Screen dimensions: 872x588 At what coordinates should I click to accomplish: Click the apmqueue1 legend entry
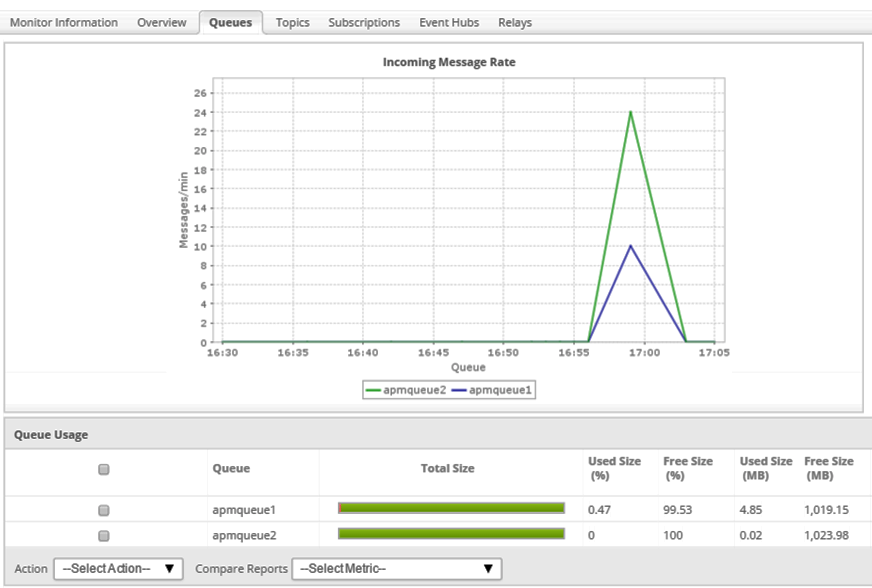coord(492,390)
